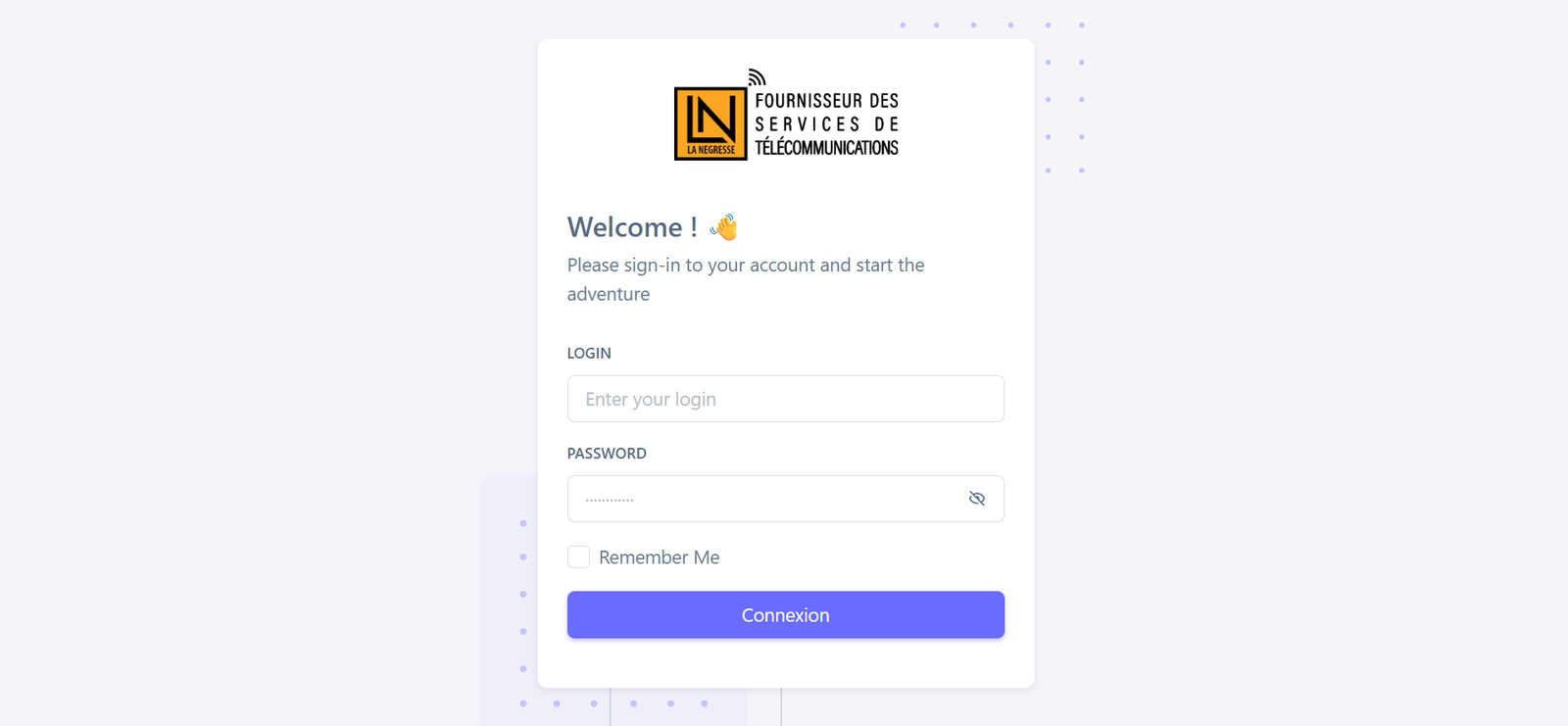Toggle password visibility with the eye-slash icon
The height and width of the screenshot is (726, 1568).
point(977,499)
